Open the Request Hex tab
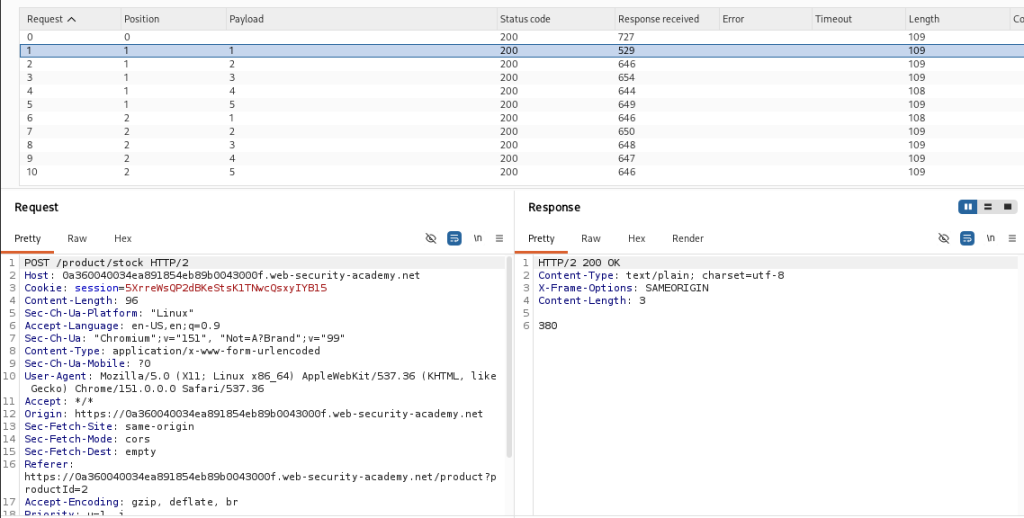1024x518 pixels. point(123,238)
